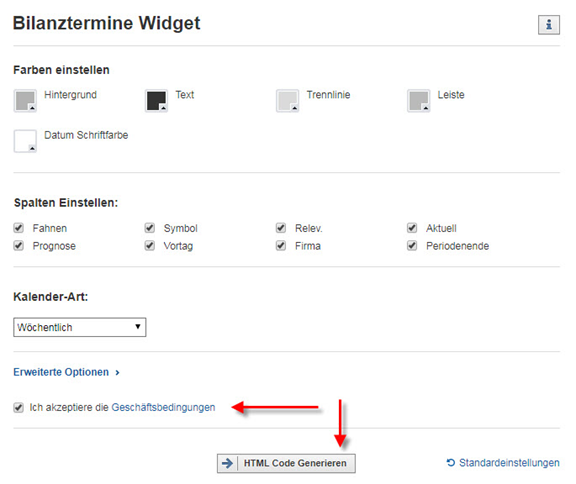This screenshot has height=484, width=576.
Task: Disable the Periodenende column checkbox
Action: [412, 245]
